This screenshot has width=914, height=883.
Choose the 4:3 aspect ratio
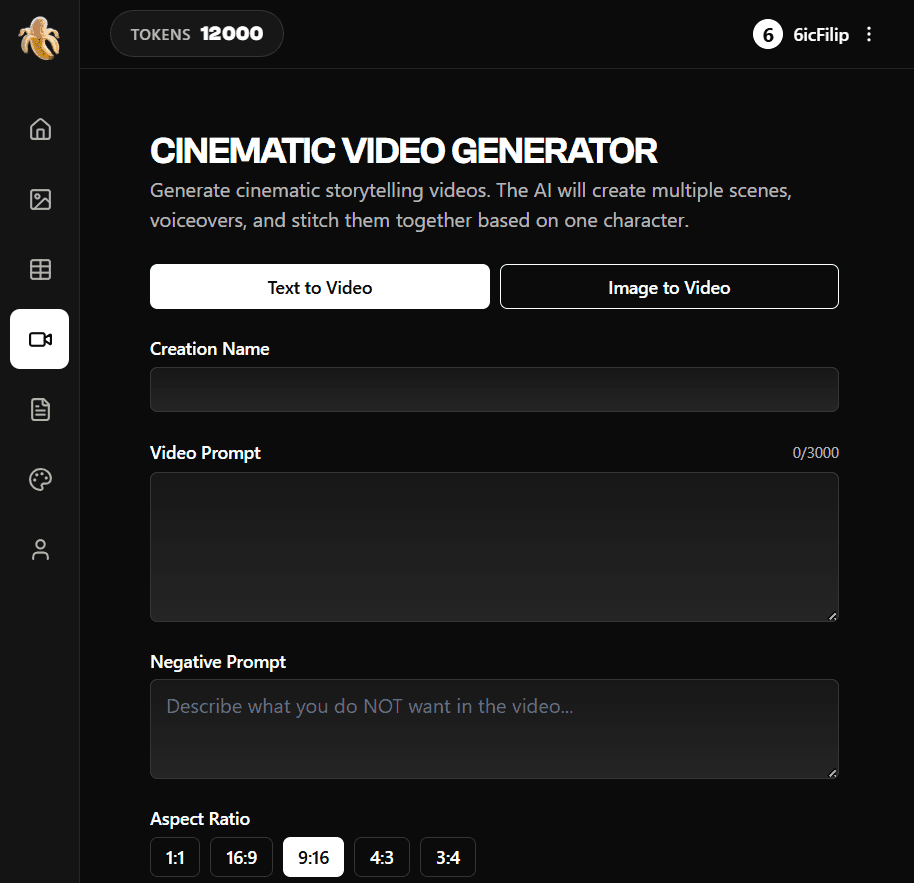pyautogui.click(x=381, y=857)
